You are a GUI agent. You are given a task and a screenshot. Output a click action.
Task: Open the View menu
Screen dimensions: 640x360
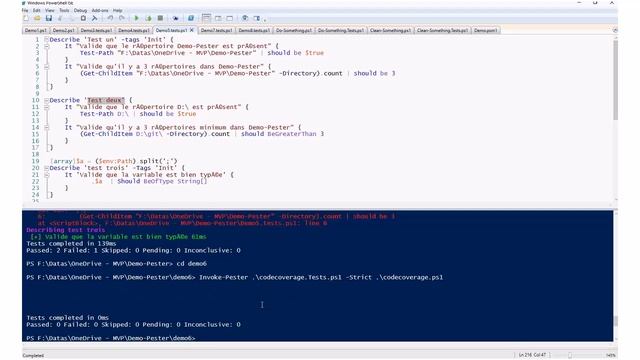click(x=49, y=10)
